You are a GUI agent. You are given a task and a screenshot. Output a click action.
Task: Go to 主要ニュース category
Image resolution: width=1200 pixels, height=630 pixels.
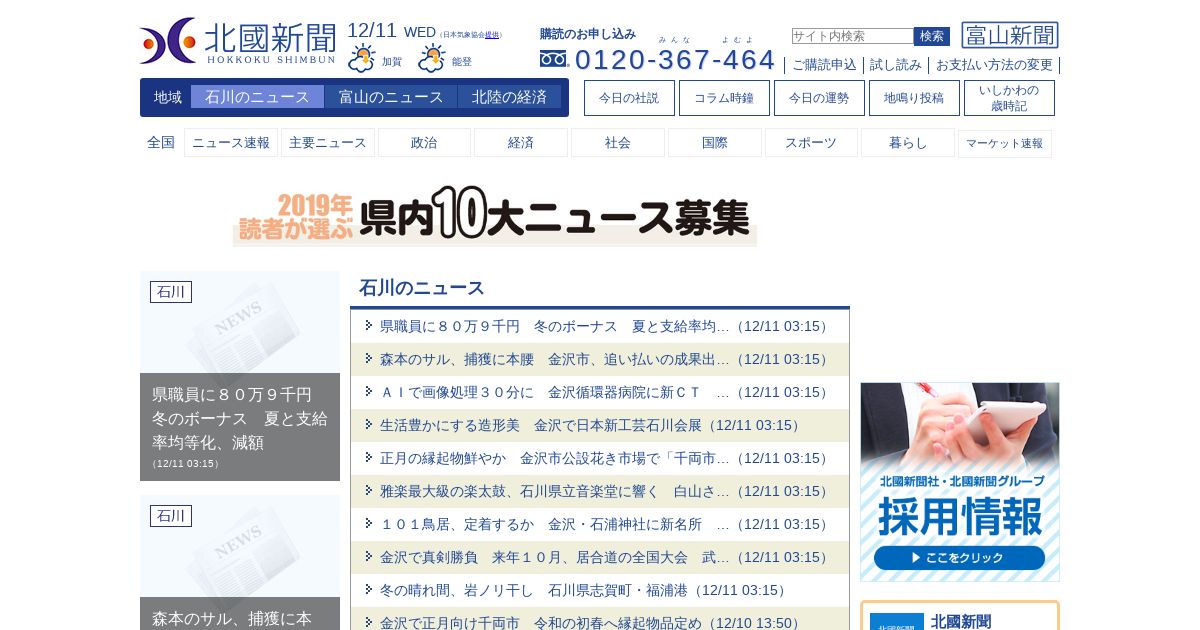[328, 143]
